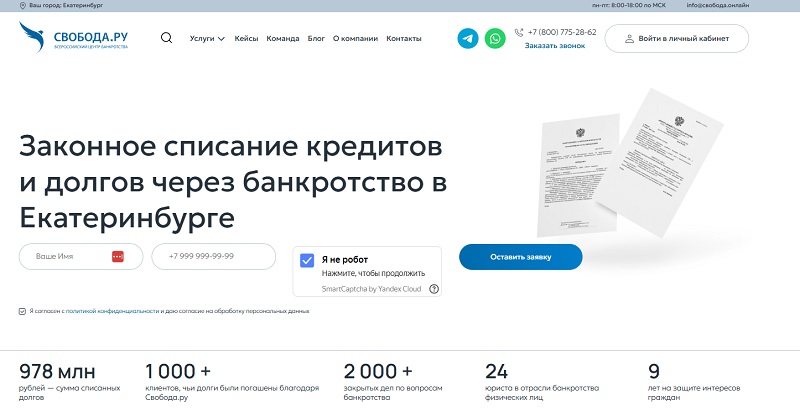Image resolution: width=800 pixels, height=417 pixels.
Task: Click the "2 000 +" closed cases statistic
Action: [378, 371]
